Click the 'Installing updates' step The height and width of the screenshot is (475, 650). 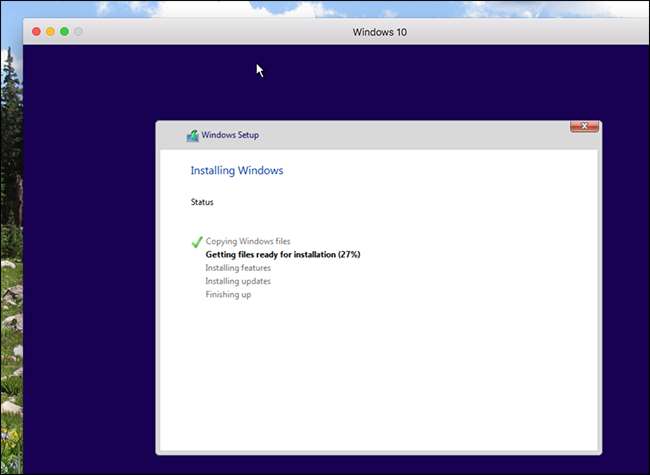(238, 281)
